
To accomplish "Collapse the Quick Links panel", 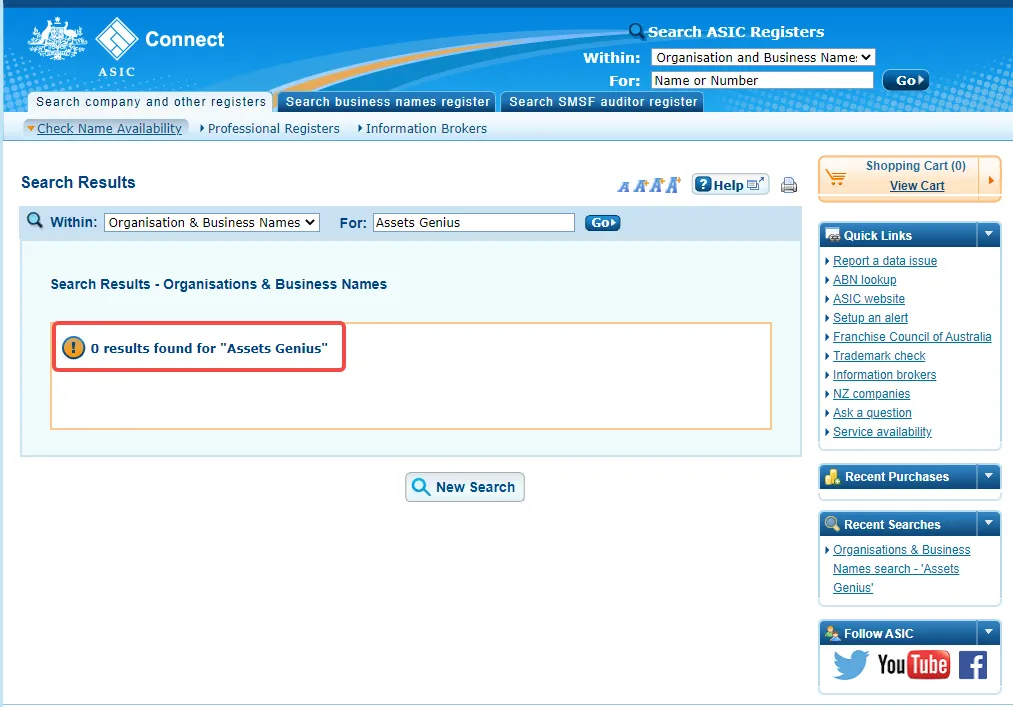I will tap(988, 234).
